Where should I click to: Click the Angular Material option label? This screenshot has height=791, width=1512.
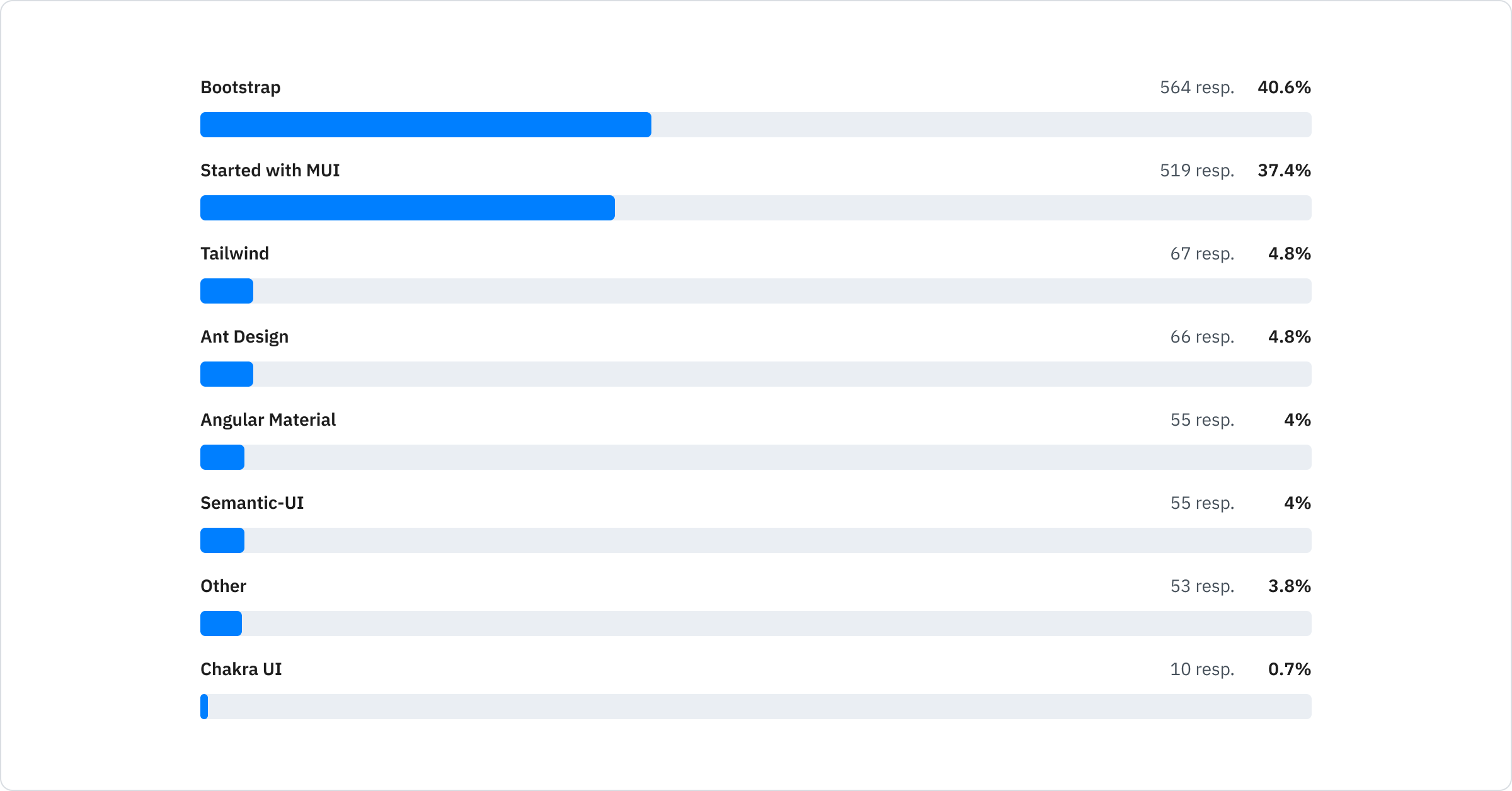[x=268, y=420]
